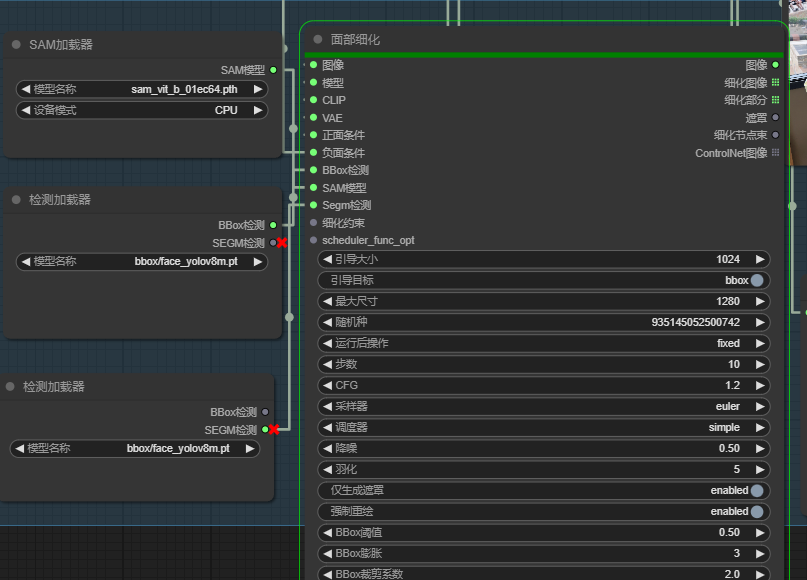
Task: Open 模型名称 dropdown in SAM加载器
Action: point(142,90)
